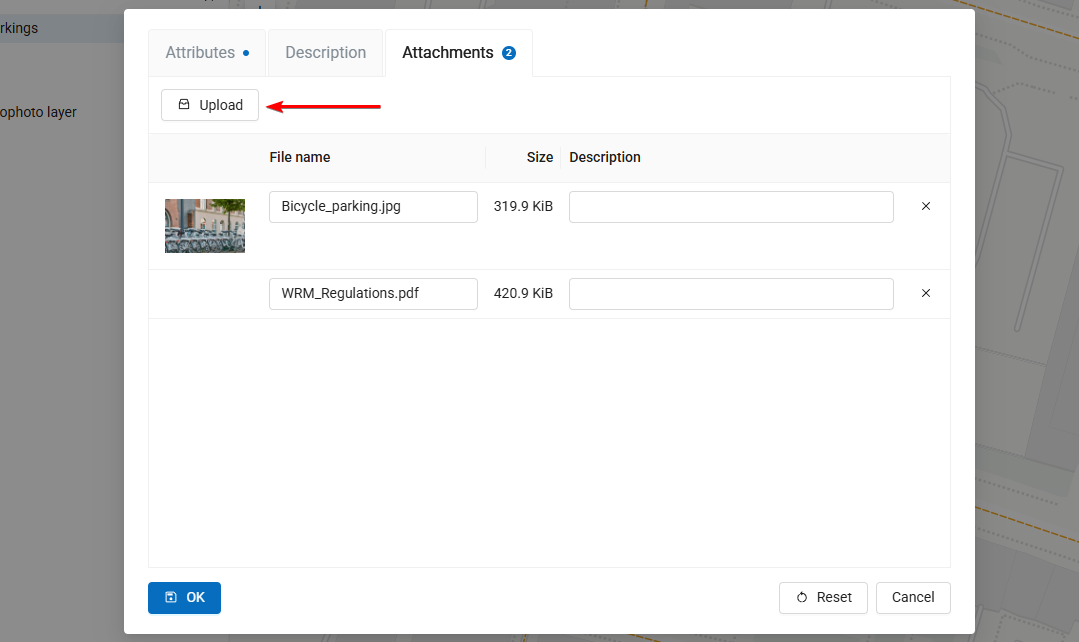
Task: Select the parkings layer item behind dialog
Action: point(22,29)
